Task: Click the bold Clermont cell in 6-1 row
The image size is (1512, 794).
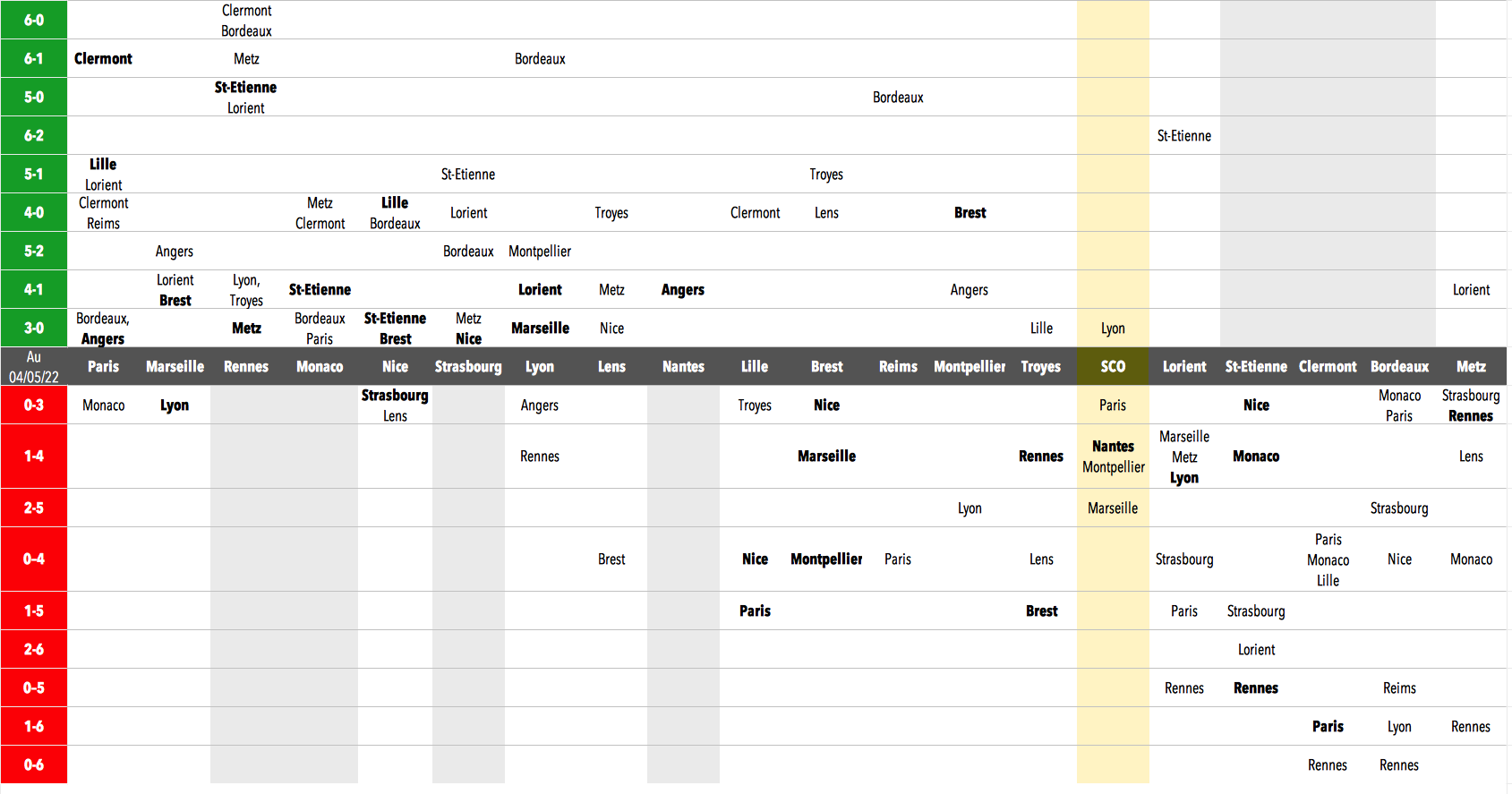Action: pyautogui.click(x=103, y=59)
